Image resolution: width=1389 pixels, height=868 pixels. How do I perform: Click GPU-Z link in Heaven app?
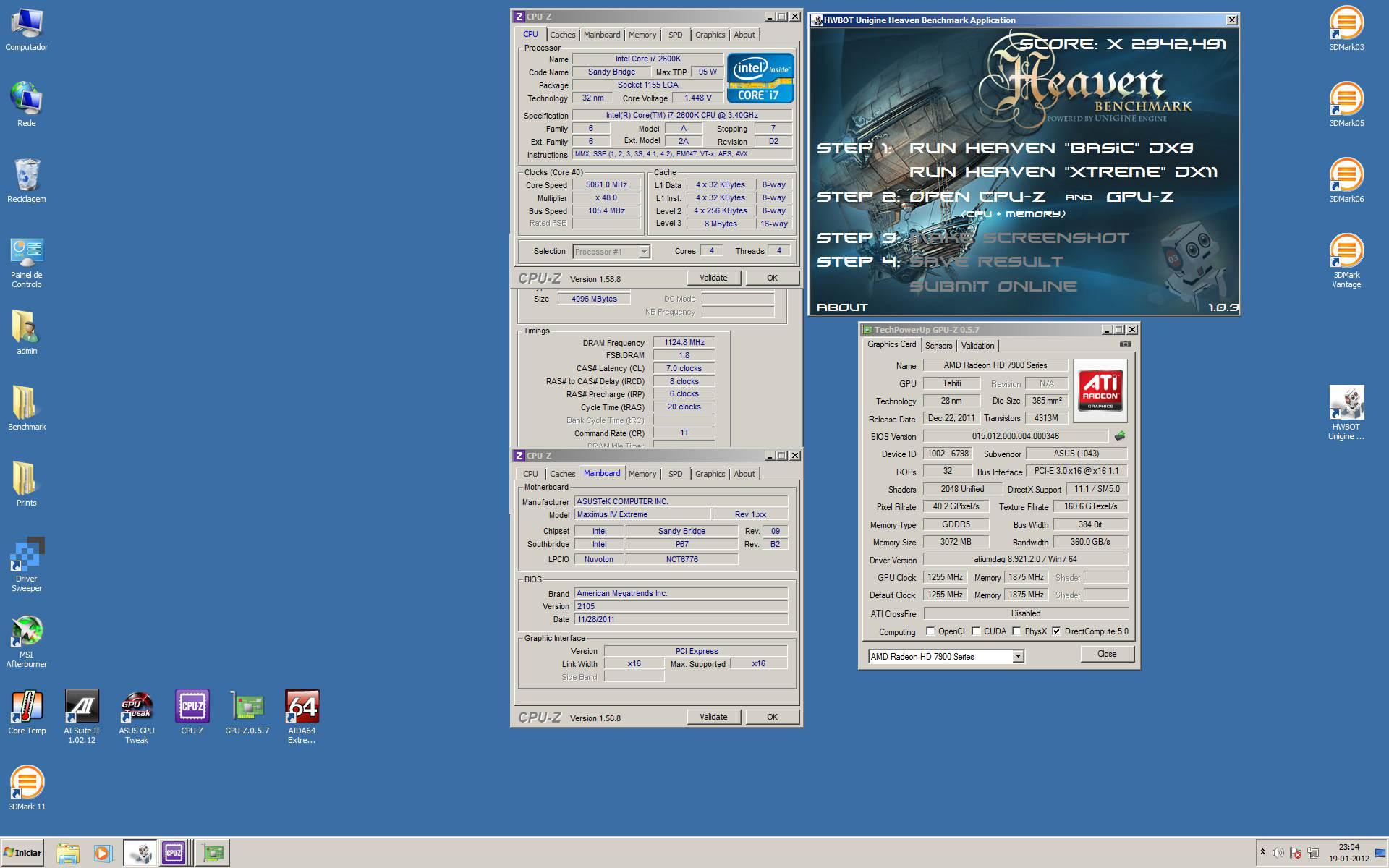[1139, 197]
